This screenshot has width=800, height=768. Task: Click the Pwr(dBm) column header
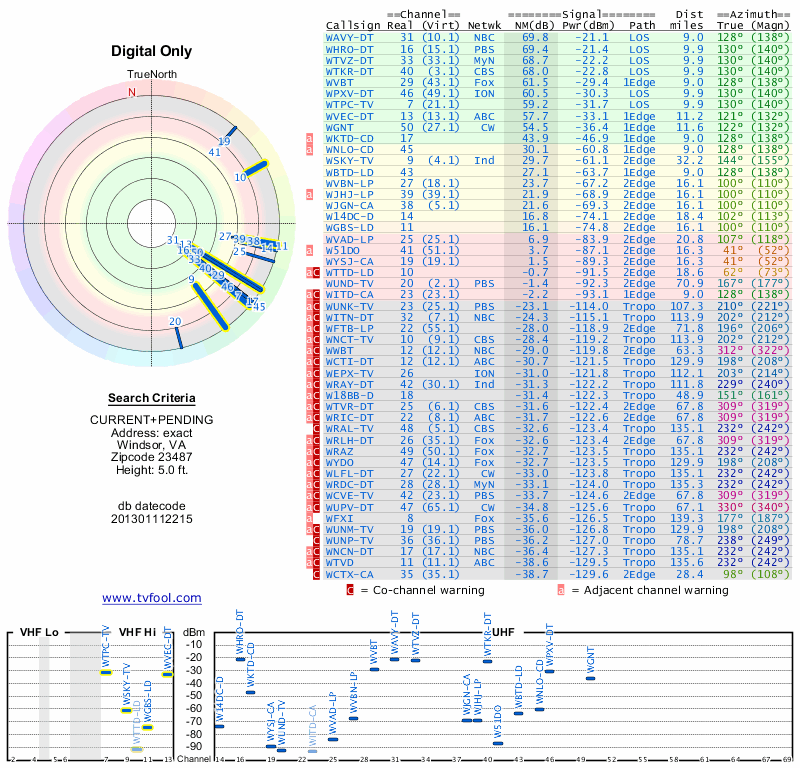588,26
